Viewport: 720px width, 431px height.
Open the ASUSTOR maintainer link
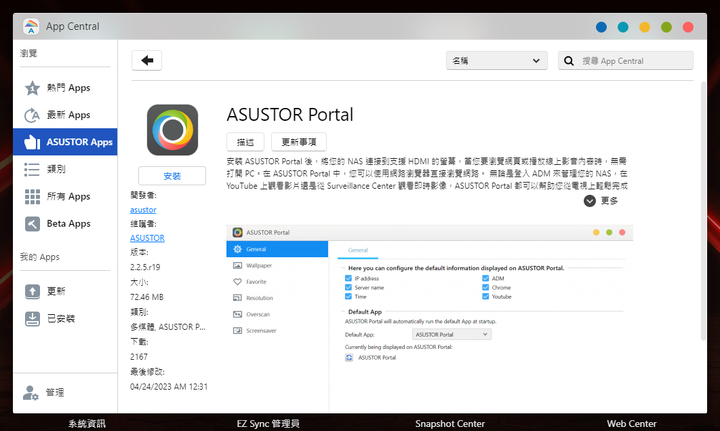point(147,238)
